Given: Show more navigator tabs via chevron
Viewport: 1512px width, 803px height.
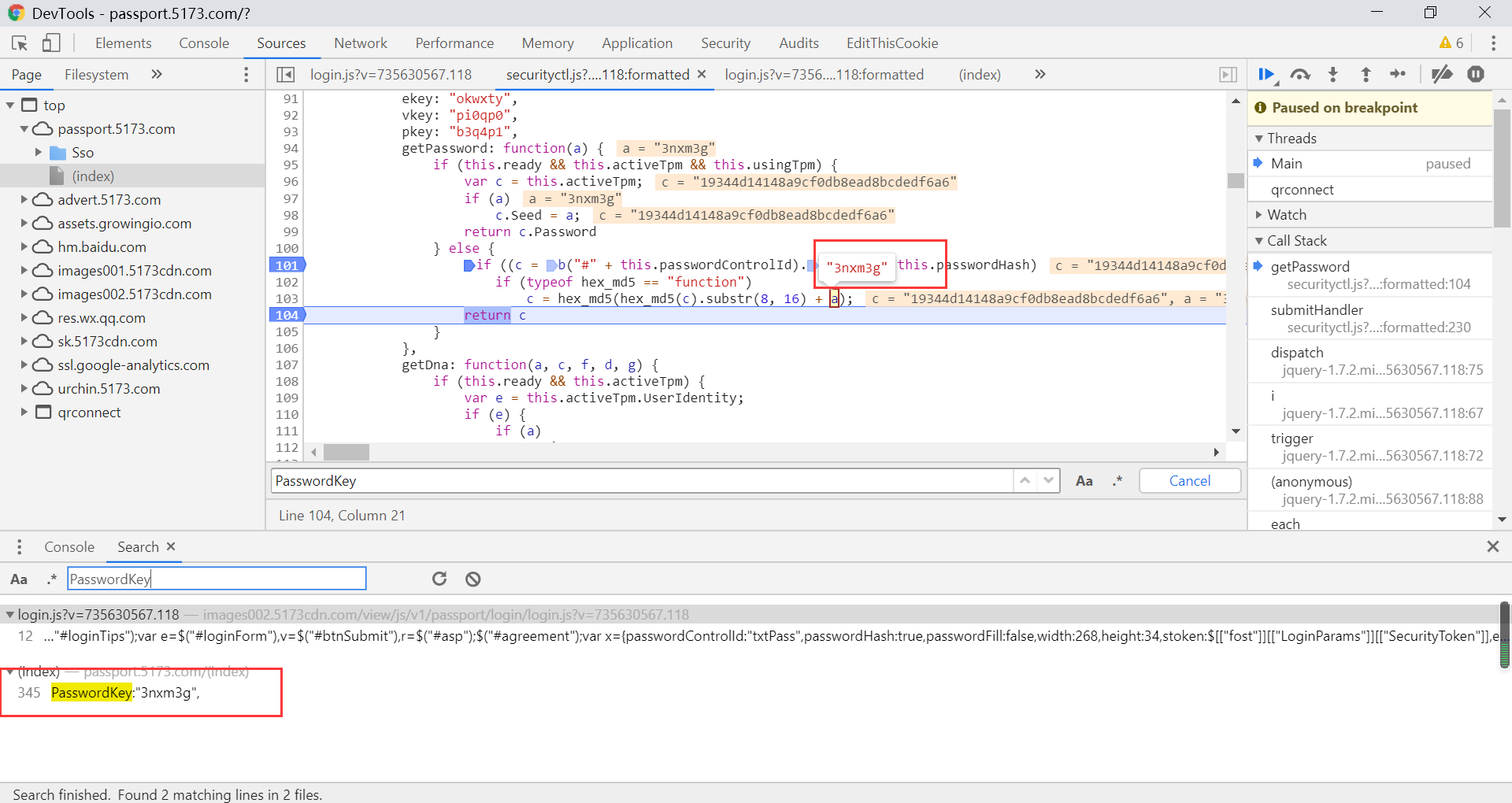Looking at the screenshot, I should tap(157, 74).
